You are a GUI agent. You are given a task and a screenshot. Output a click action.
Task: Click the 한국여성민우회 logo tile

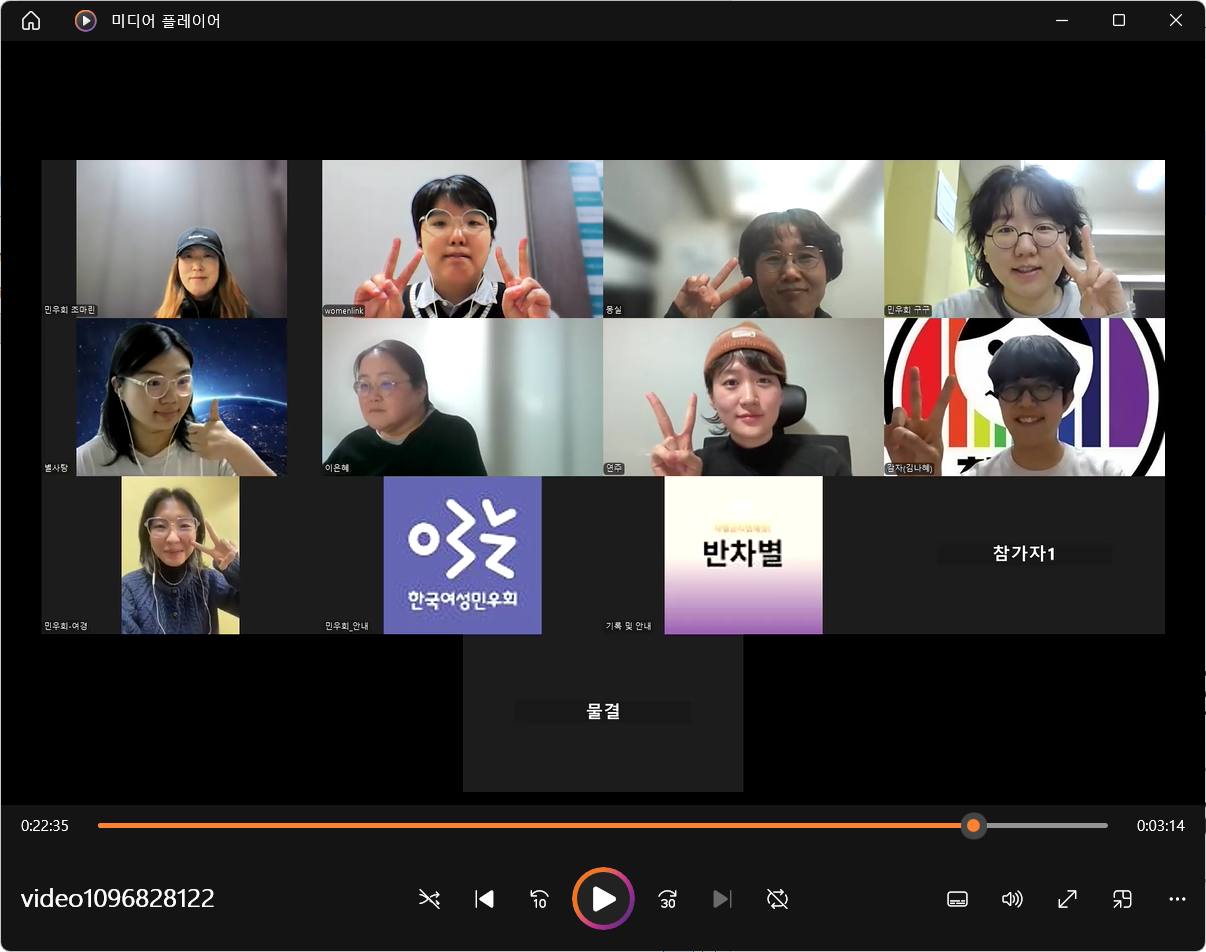462,555
